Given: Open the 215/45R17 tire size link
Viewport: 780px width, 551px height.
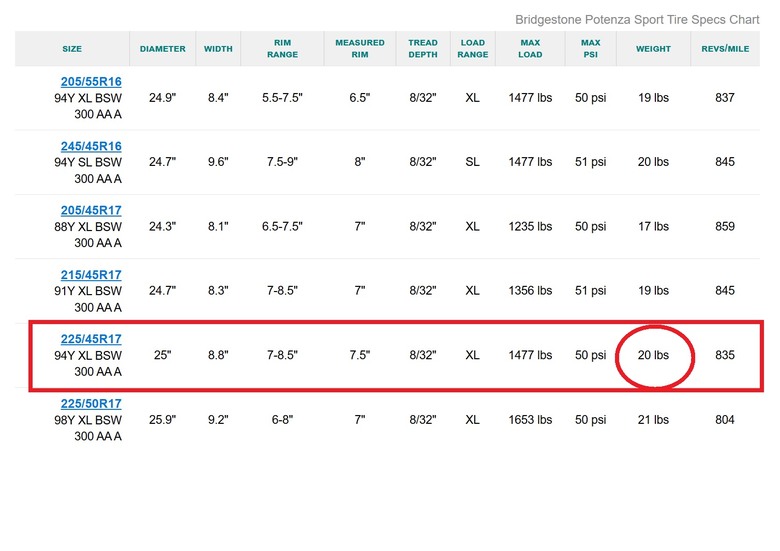Looking at the screenshot, I should pyautogui.click(x=91, y=275).
